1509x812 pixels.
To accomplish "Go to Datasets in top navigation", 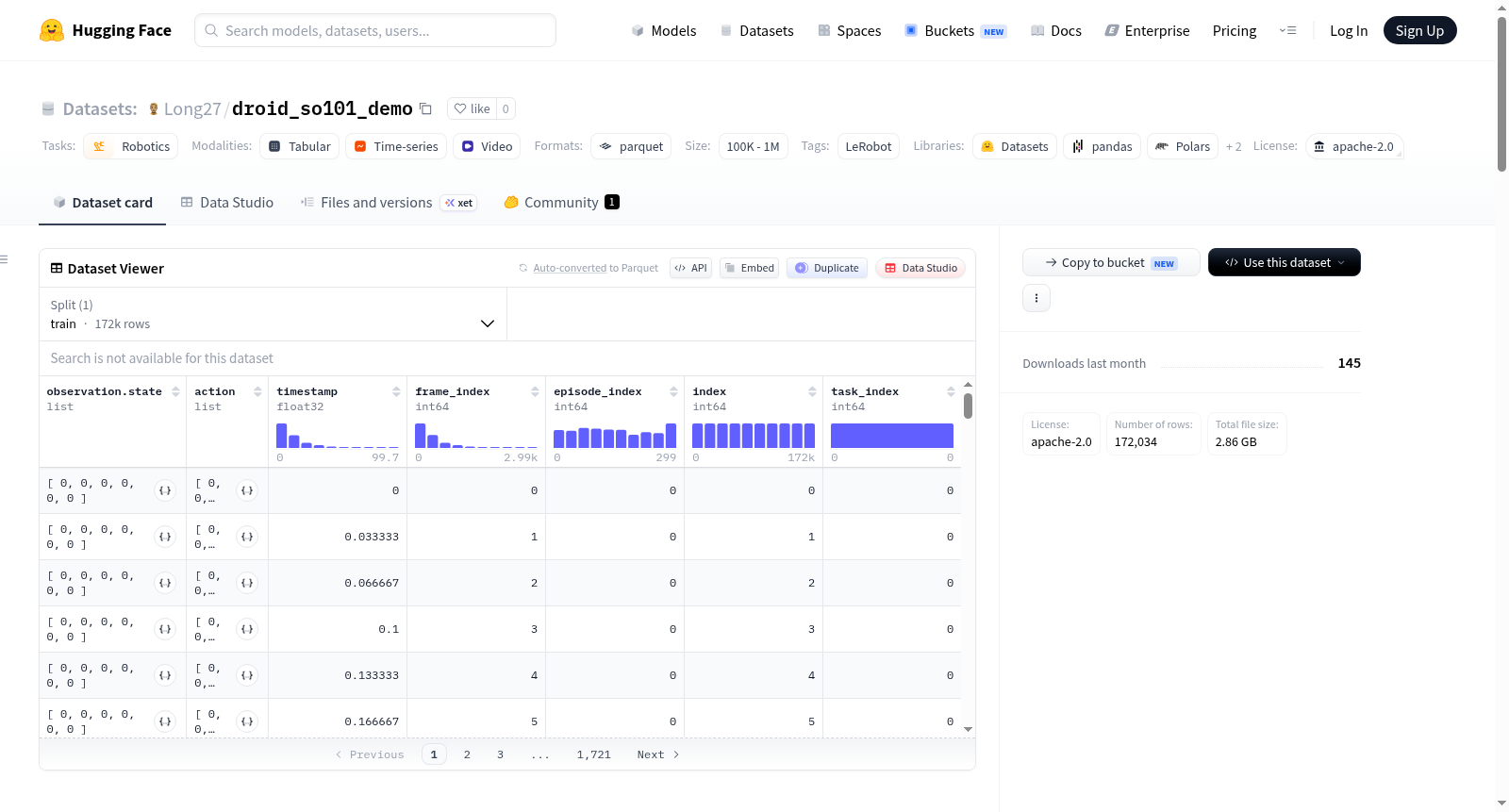I will click(x=757, y=31).
